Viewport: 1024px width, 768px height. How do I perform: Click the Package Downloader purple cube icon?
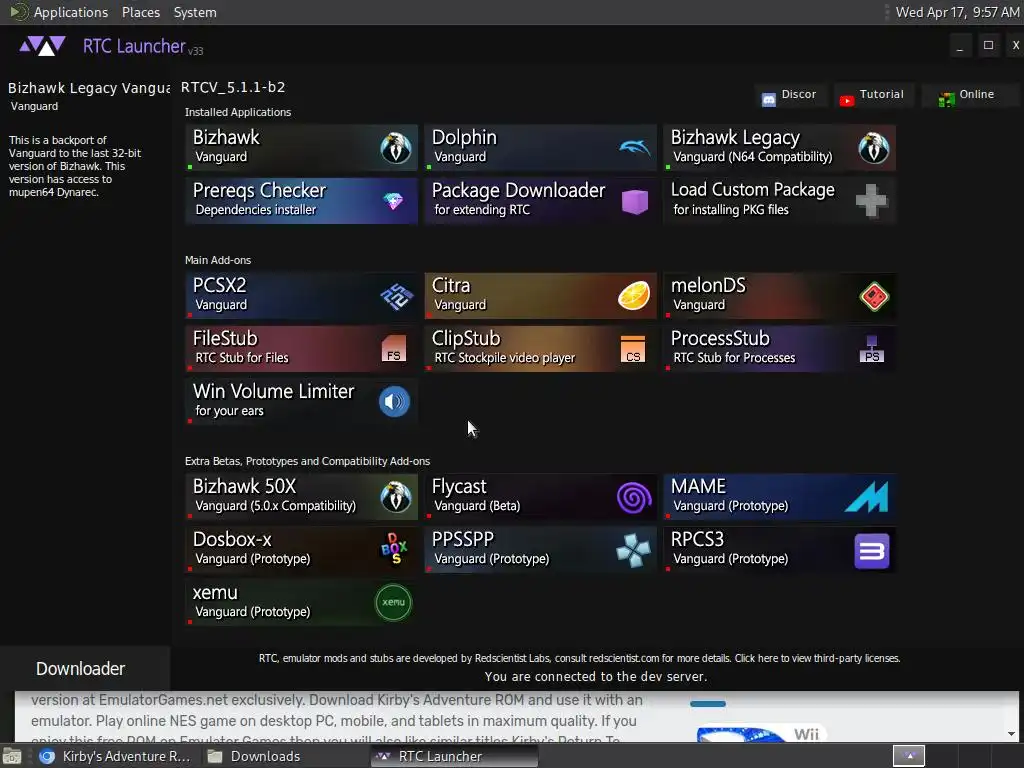pos(634,201)
